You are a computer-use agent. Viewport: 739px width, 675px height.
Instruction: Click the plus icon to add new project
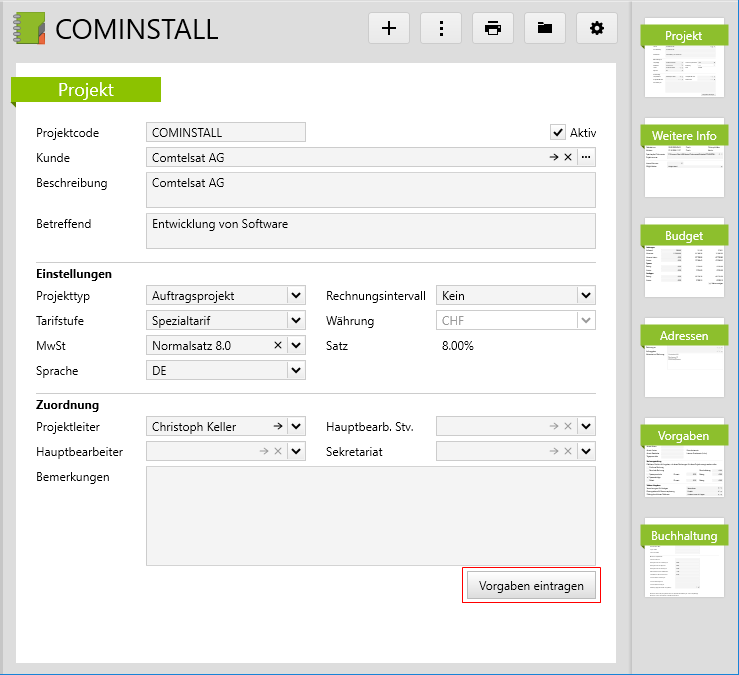389,28
